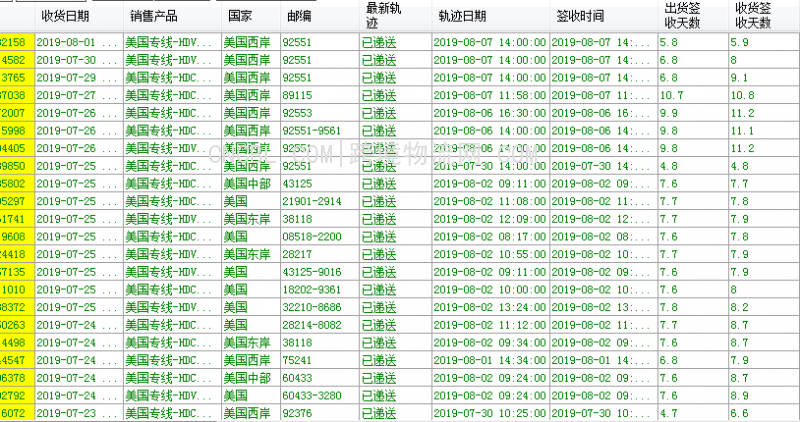This screenshot has width=800, height=422.
Task: Click the days value 4.7
Action: click(693, 413)
